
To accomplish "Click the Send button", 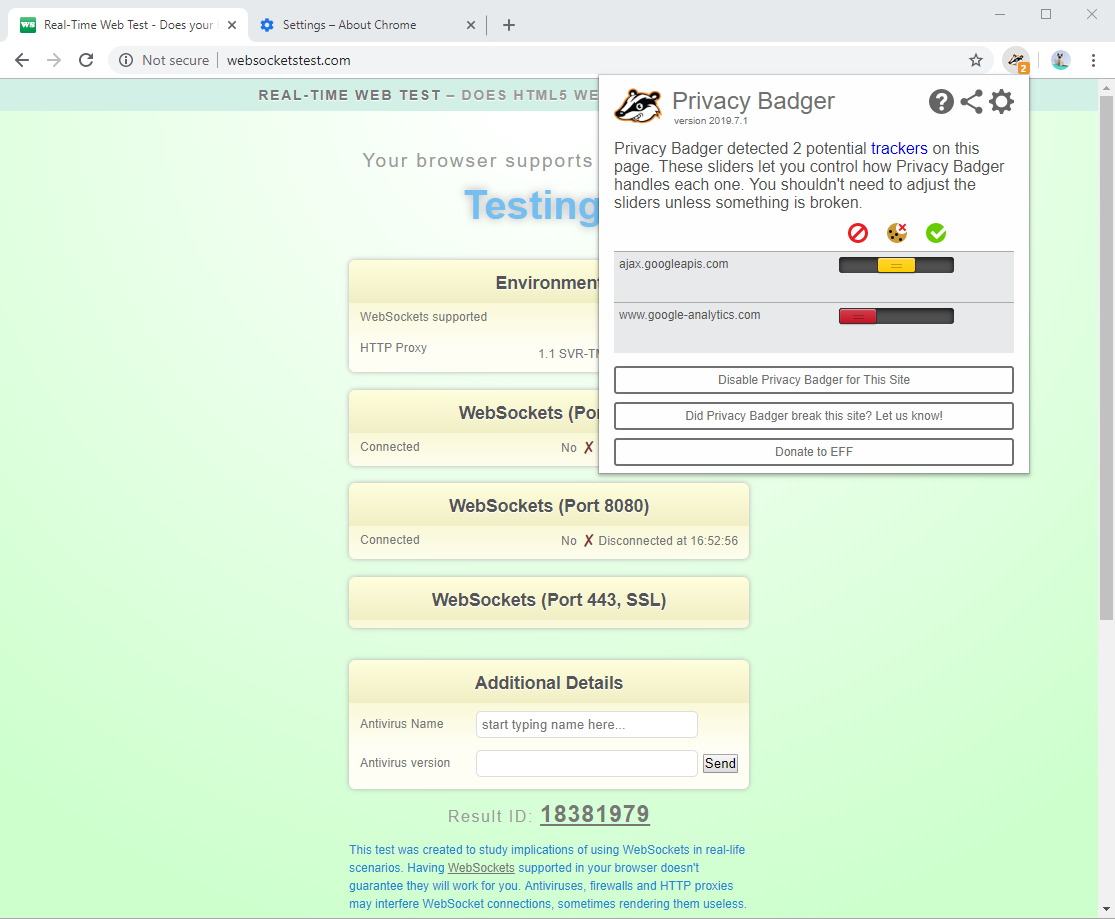I will click(x=720, y=763).
